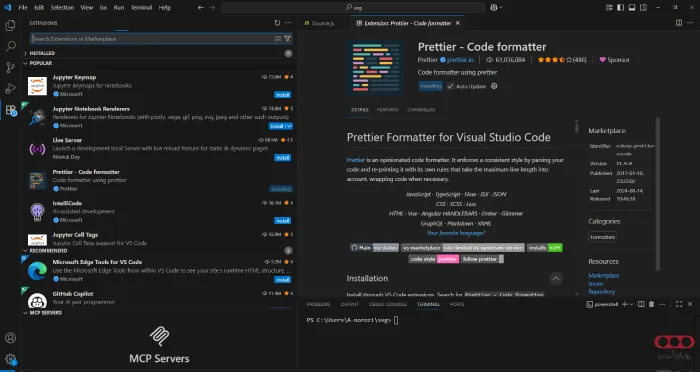This screenshot has width=700, height=372.
Task: Click the command center search box
Action: click(353, 8)
